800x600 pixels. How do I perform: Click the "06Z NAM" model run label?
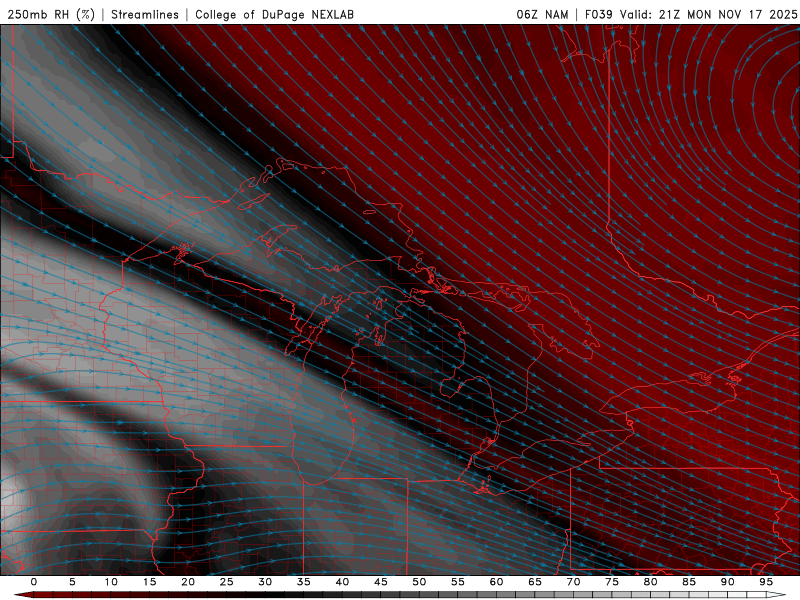(542, 14)
